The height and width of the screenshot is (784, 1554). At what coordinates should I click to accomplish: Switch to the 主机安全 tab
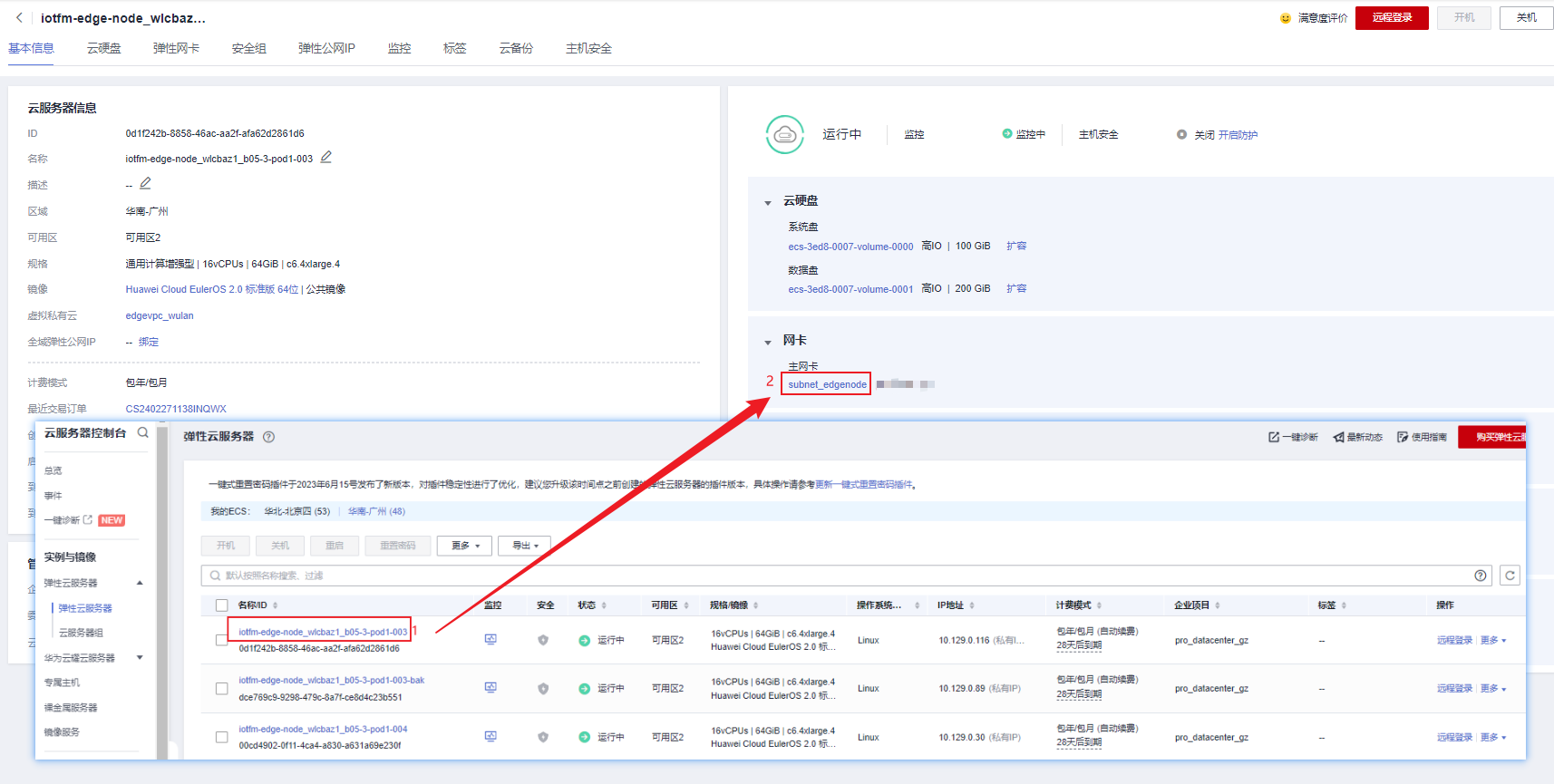click(x=588, y=48)
